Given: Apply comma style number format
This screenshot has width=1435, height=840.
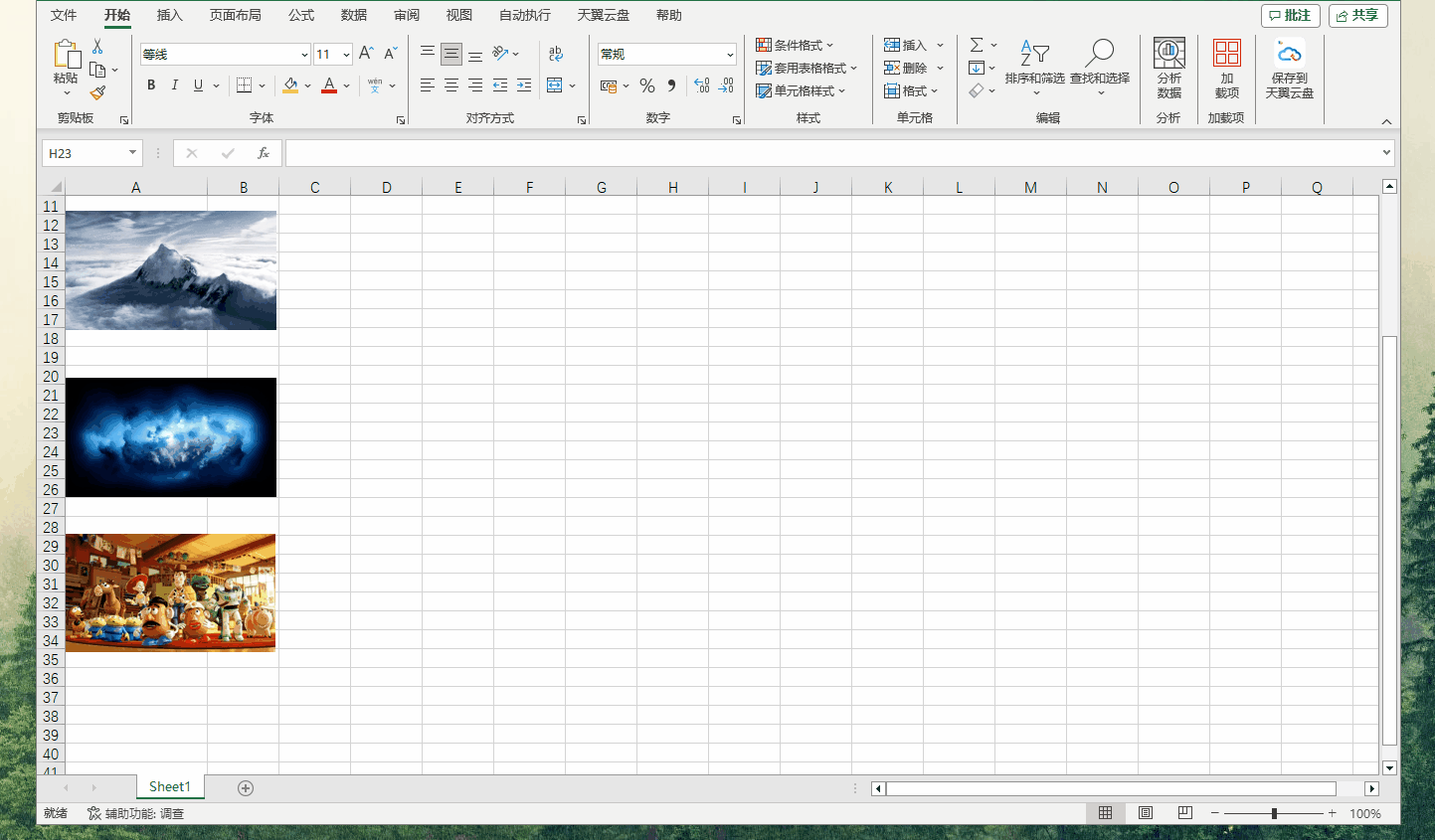Looking at the screenshot, I should click(672, 85).
